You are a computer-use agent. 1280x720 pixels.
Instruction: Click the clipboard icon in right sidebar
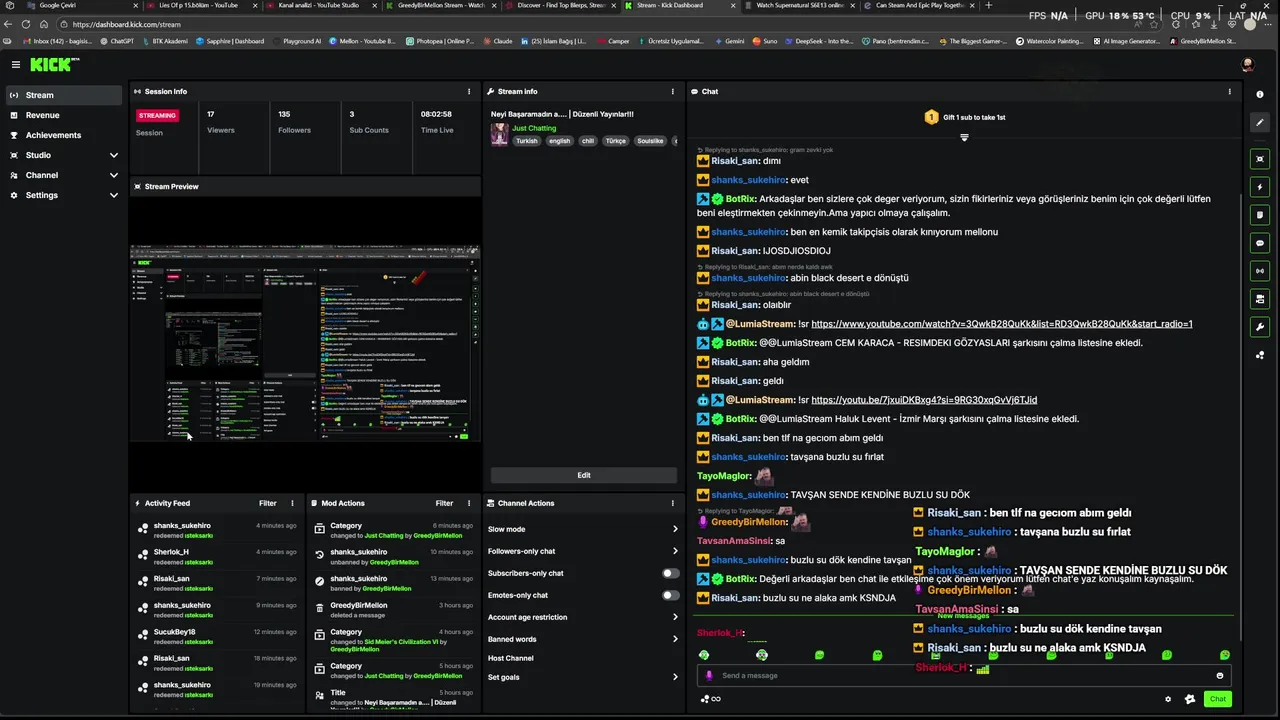click(1260, 215)
